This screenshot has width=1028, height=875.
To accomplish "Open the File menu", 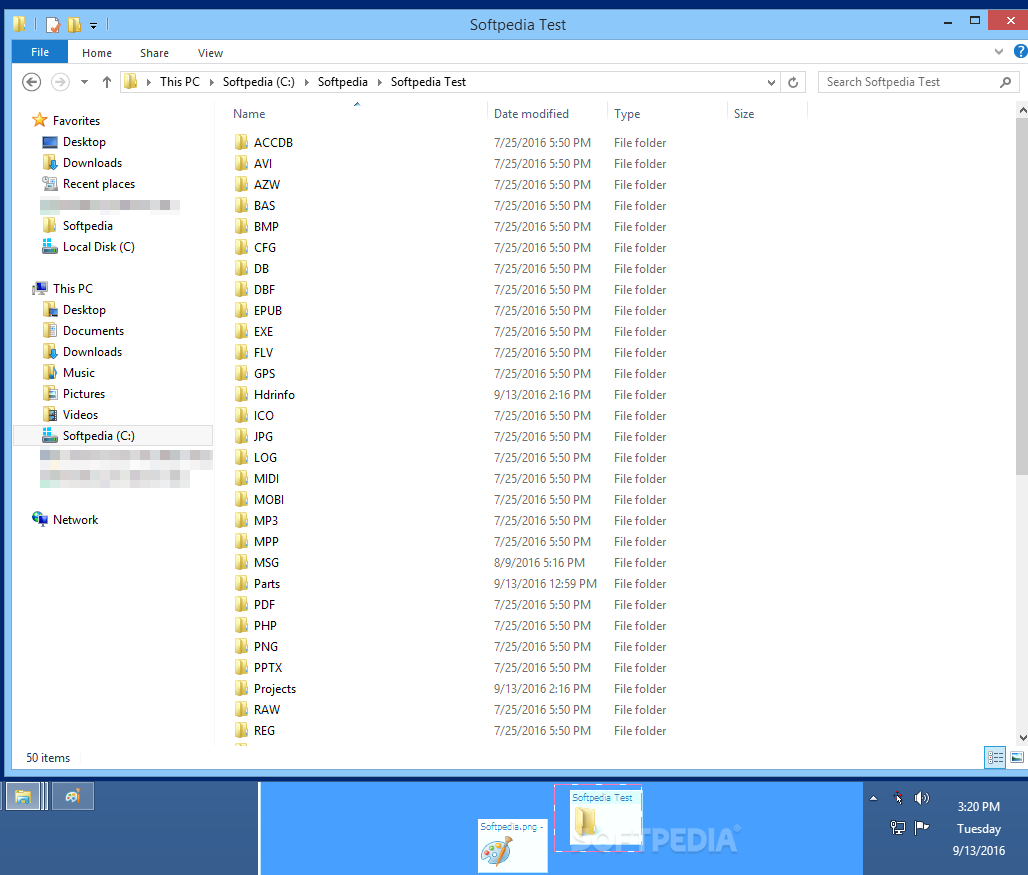I will [x=40, y=52].
